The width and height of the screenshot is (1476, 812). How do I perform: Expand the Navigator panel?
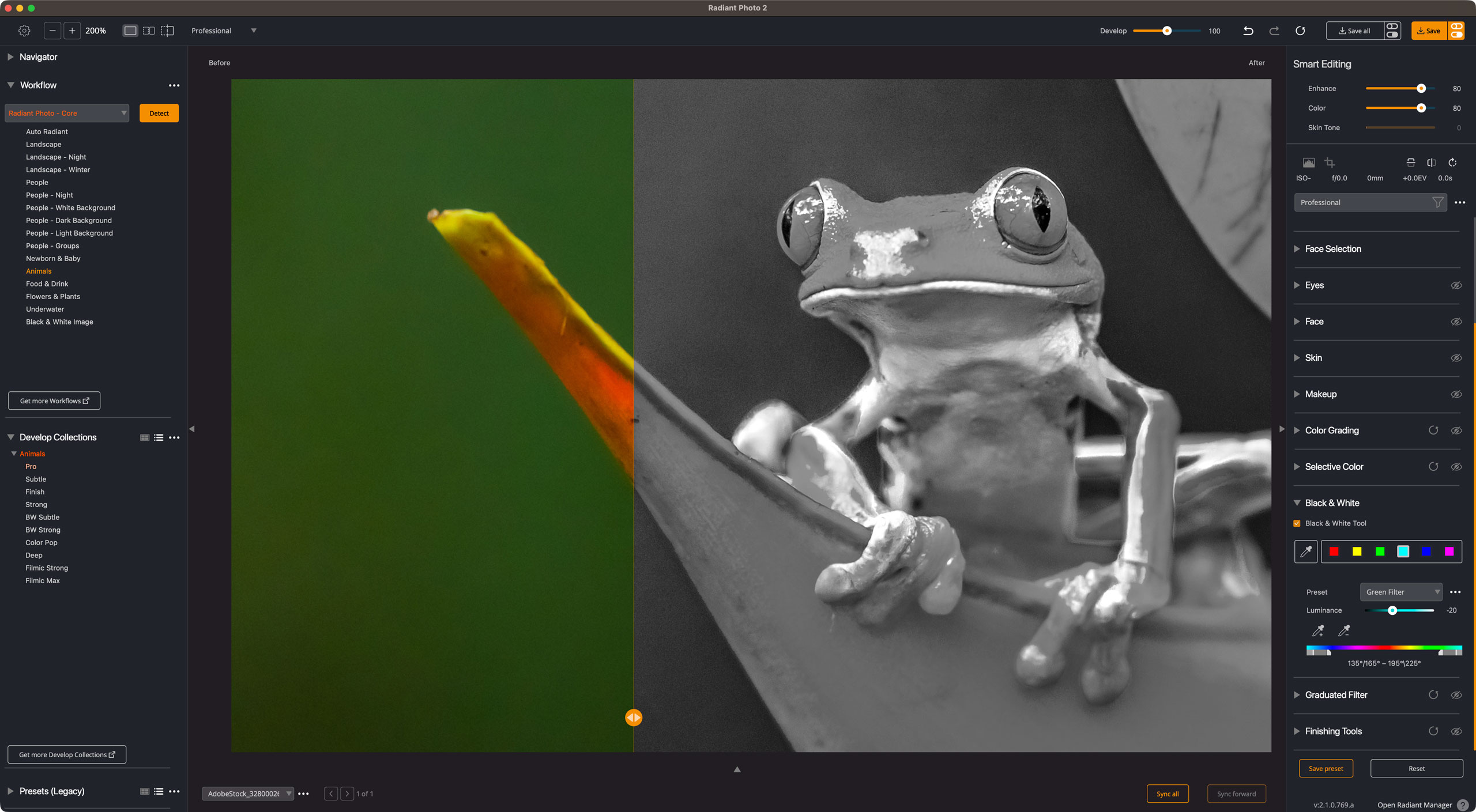(11, 57)
